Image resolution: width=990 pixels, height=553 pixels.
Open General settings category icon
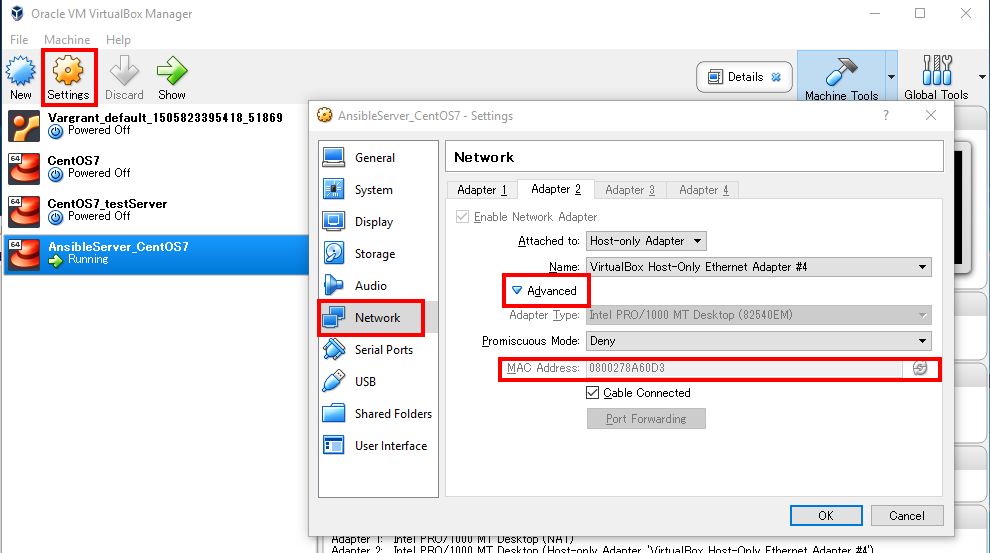(333, 157)
